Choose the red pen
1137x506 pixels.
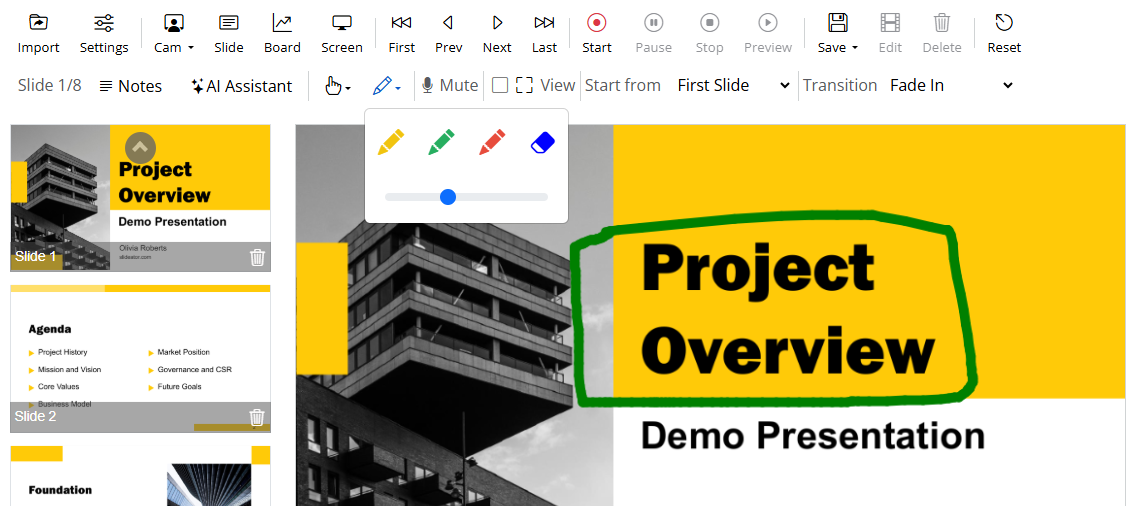pos(492,142)
